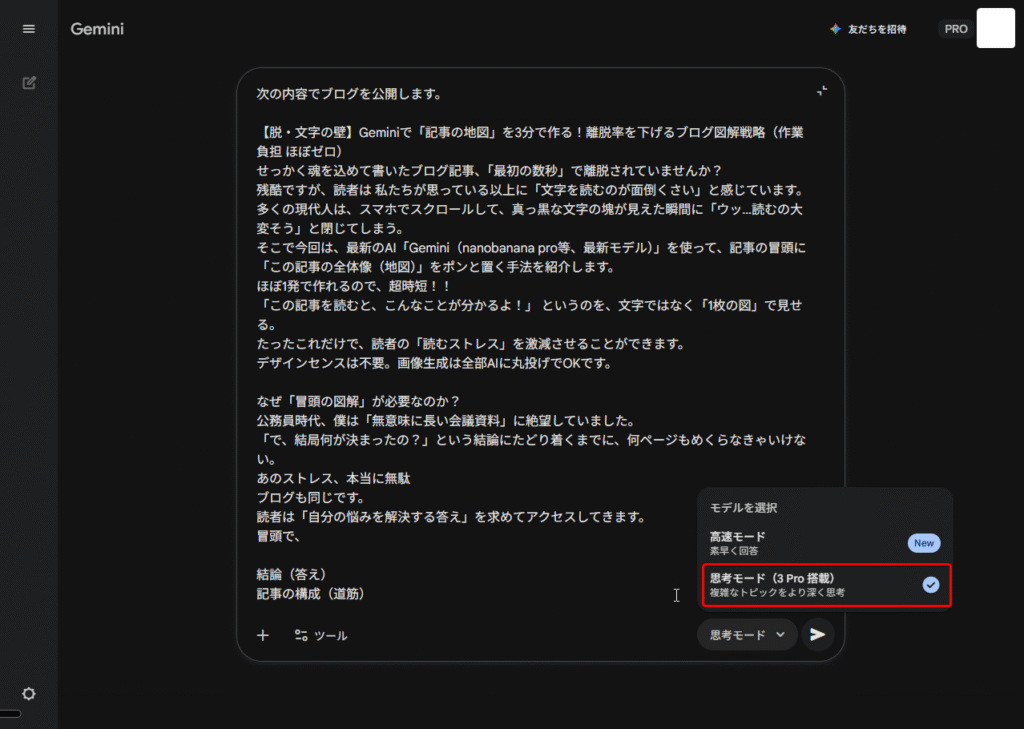Start a new chat with the edit icon
This screenshot has width=1024, height=729.
[x=29, y=83]
